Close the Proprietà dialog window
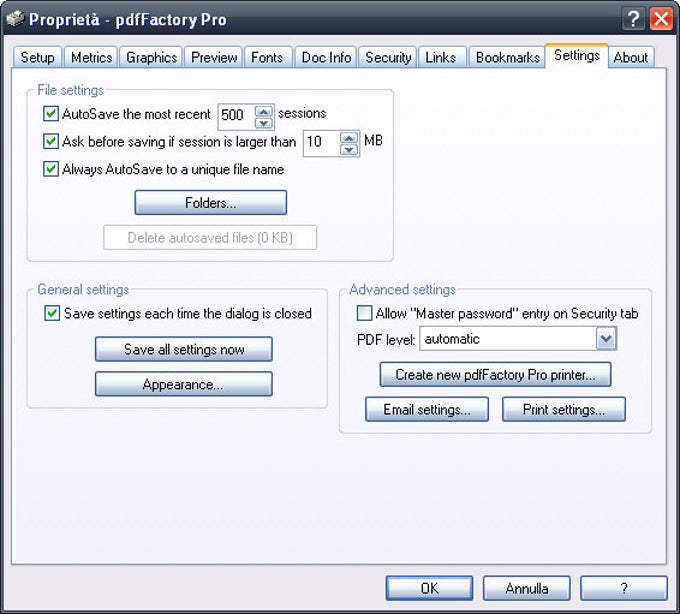 point(661,19)
